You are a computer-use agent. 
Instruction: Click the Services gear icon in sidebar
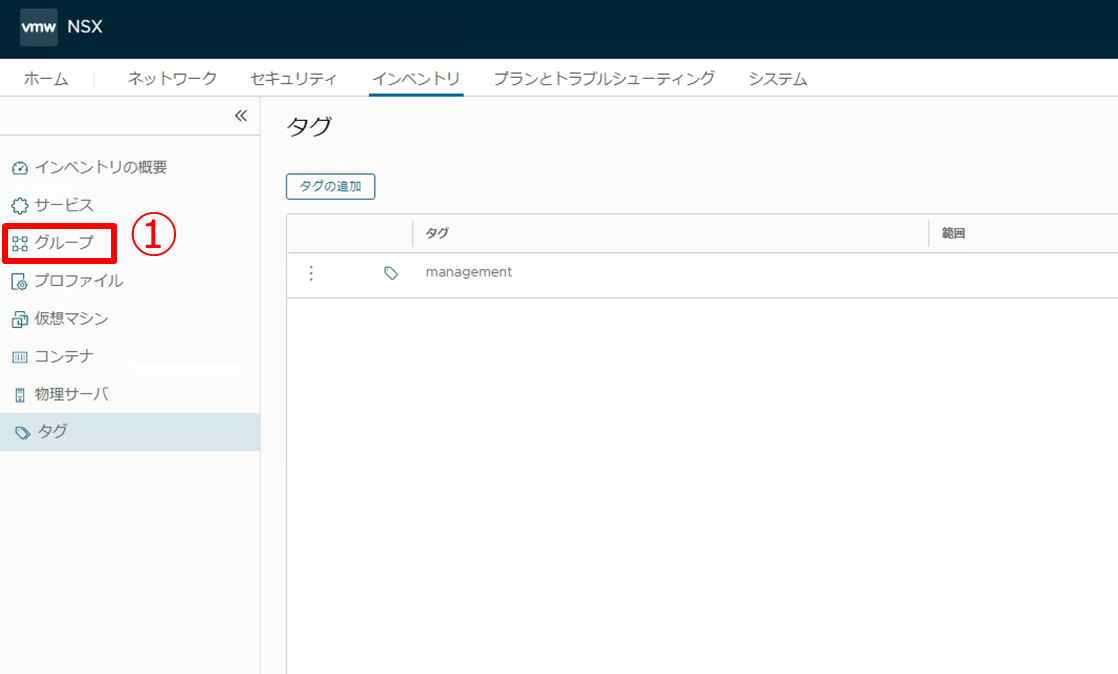coord(20,206)
